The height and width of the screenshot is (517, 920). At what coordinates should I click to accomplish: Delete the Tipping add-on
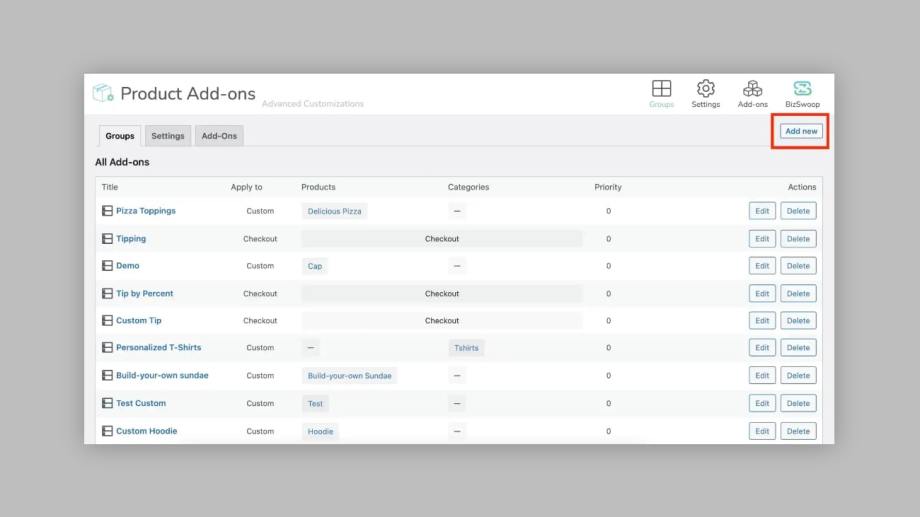click(798, 239)
